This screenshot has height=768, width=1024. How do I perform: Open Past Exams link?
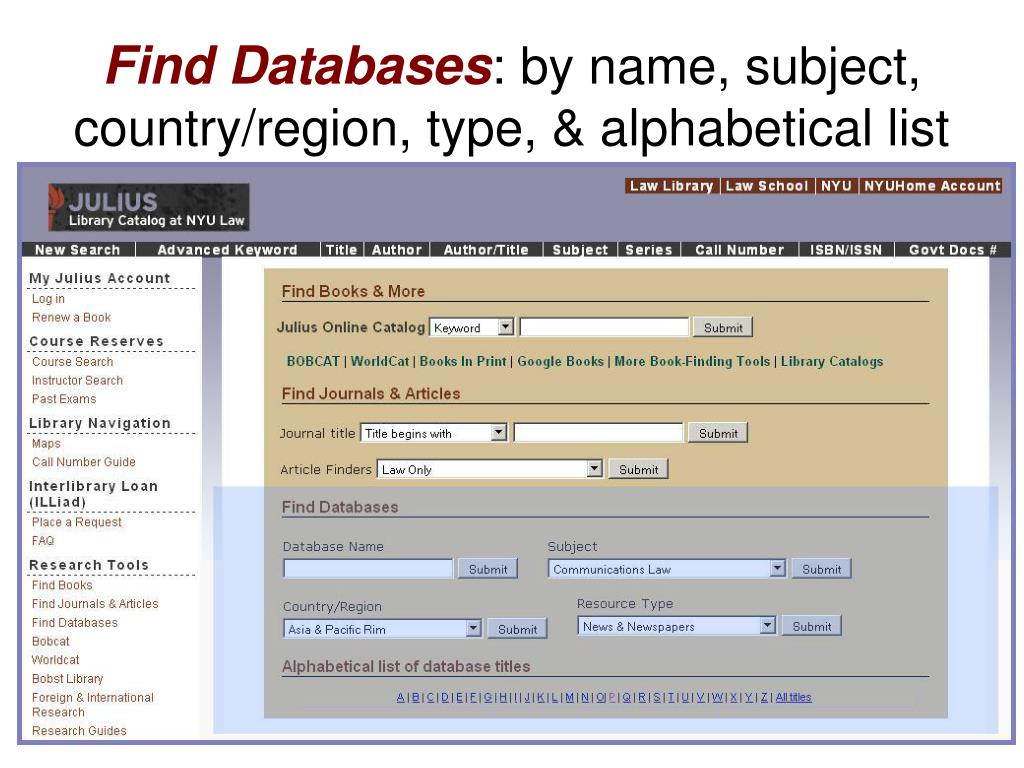coord(64,399)
